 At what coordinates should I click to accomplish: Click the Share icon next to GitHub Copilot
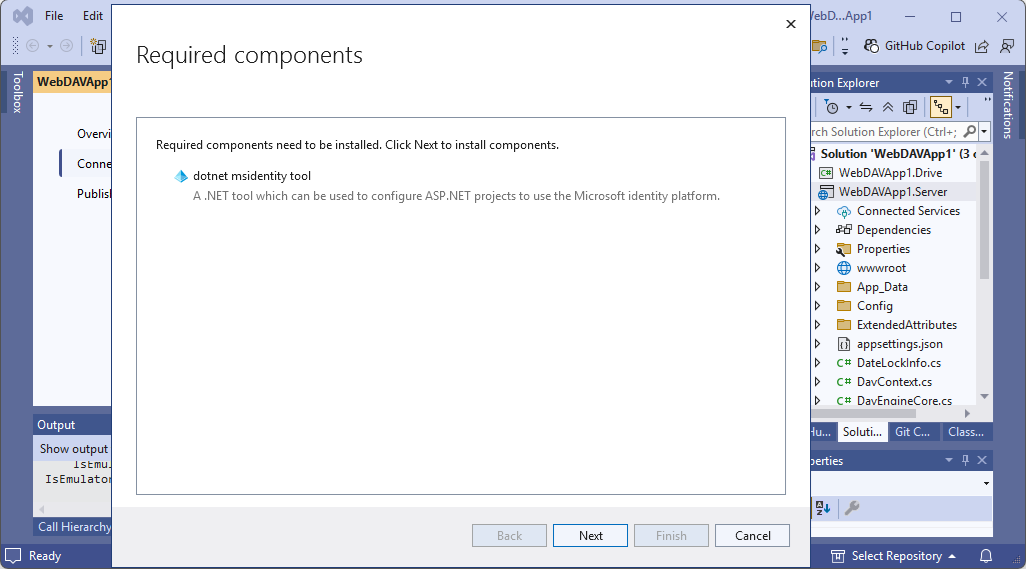(x=981, y=46)
